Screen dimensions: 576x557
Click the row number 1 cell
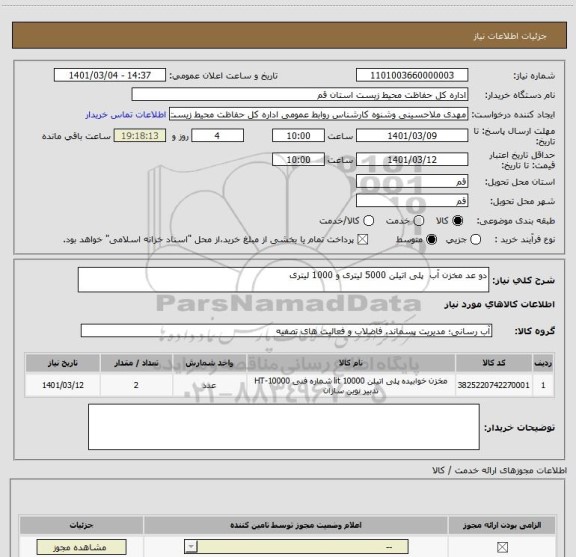(543, 385)
